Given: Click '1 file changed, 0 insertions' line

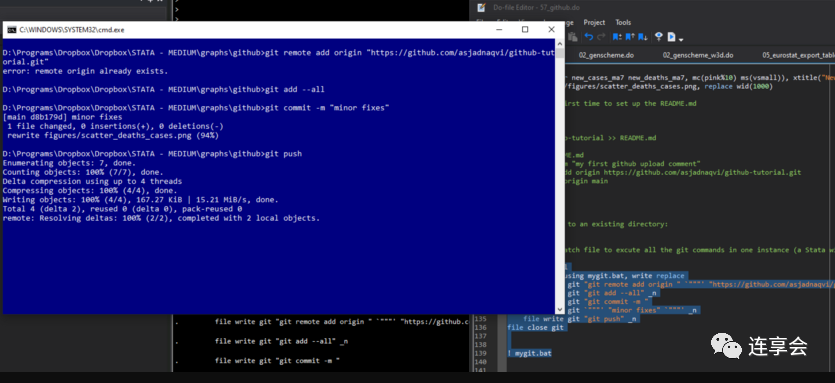Looking at the screenshot, I should [x=115, y=126].
